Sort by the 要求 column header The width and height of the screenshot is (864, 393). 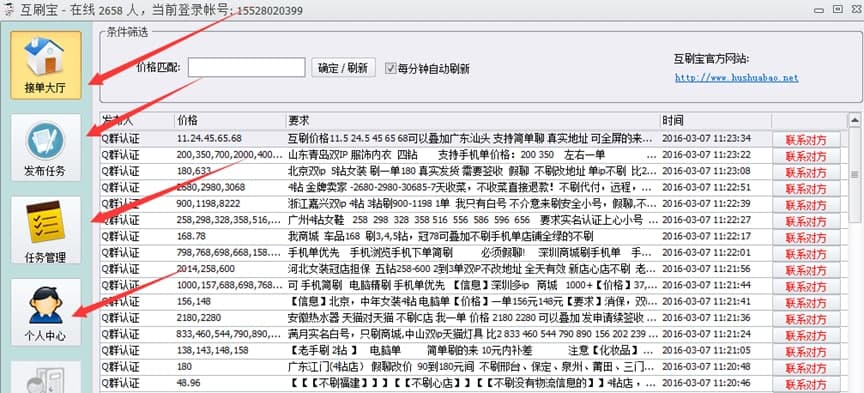click(x=472, y=121)
